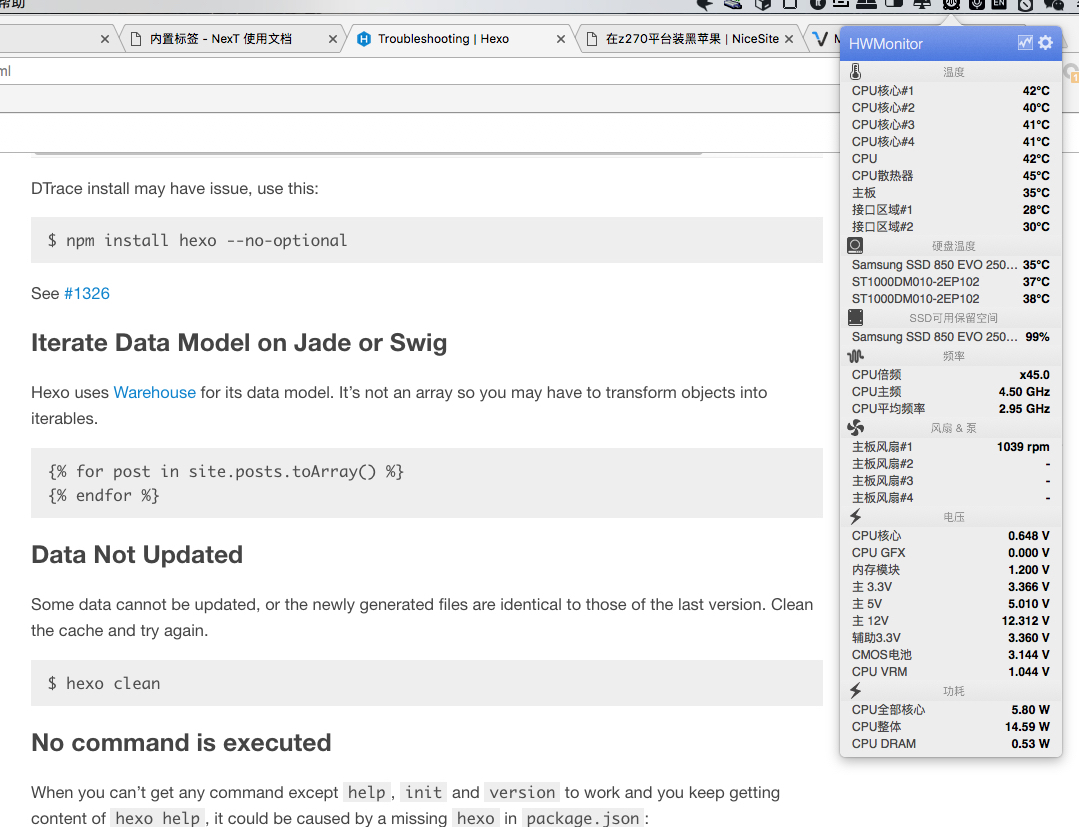Click the HWMonitor title text
Image resolution: width=1079 pixels, height=827 pixels.
886,43
